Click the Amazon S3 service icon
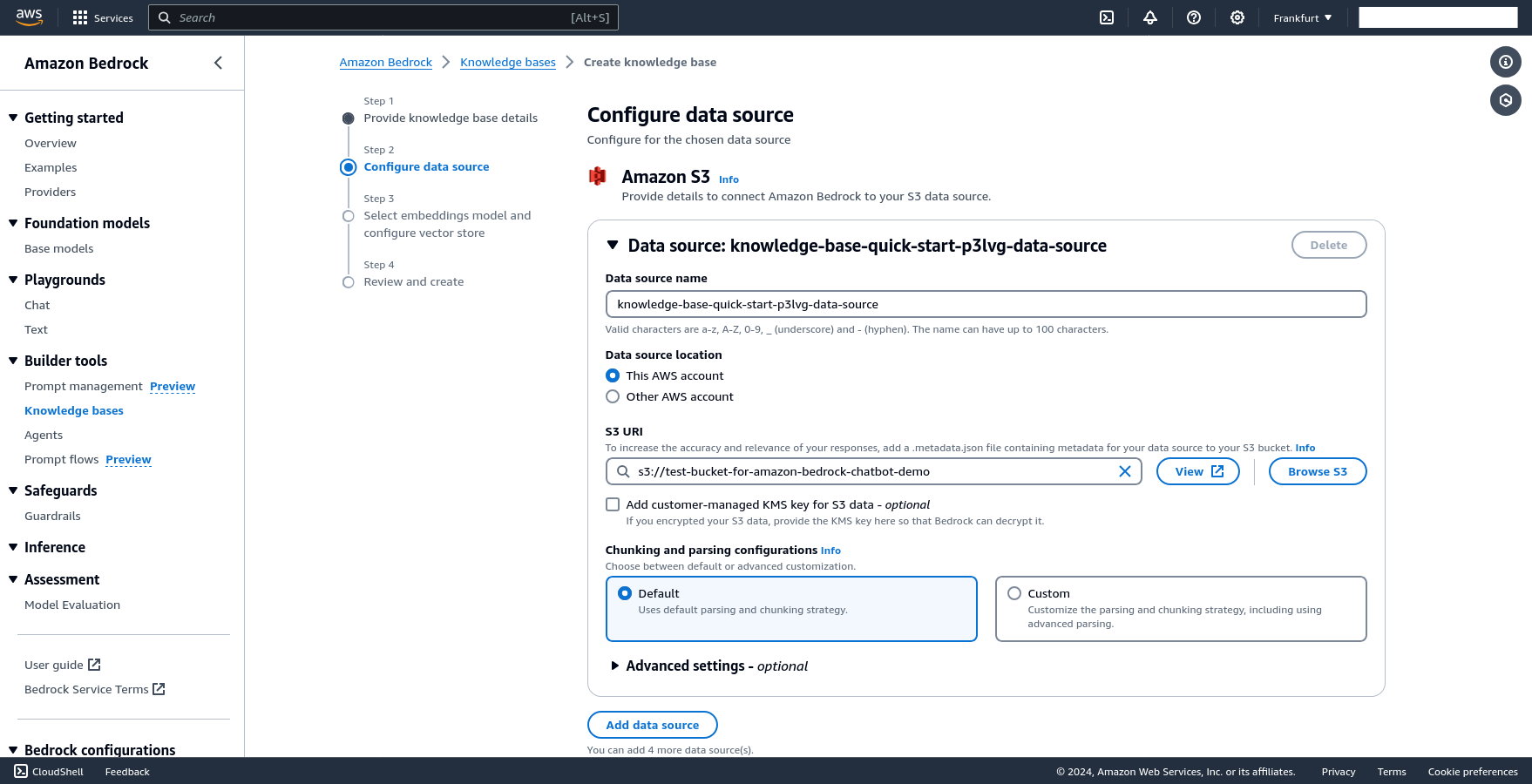The width and height of the screenshot is (1532, 784). coord(597,177)
